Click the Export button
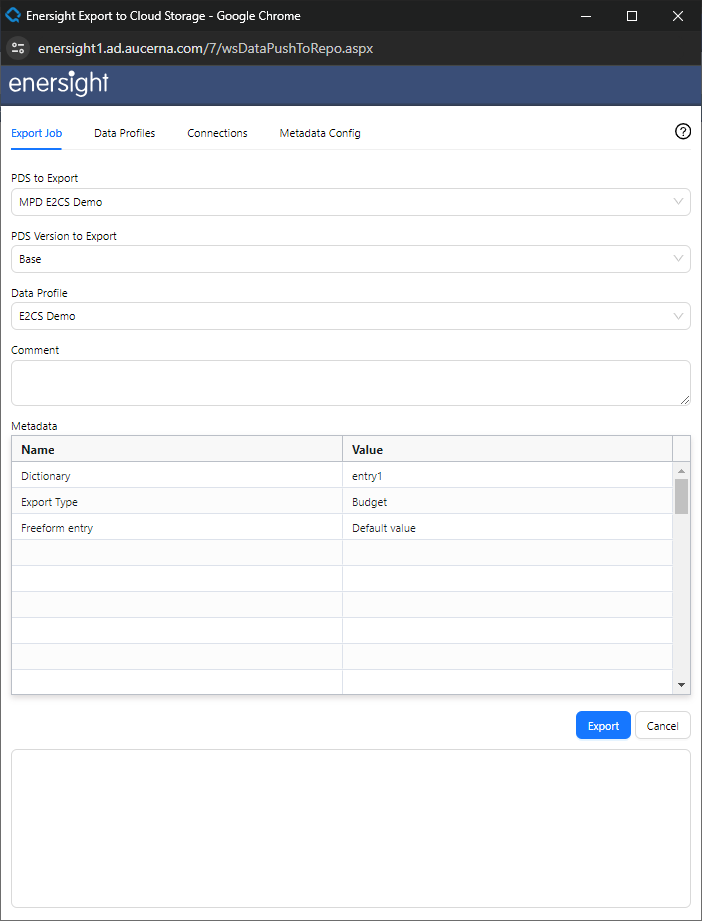The height and width of the screenshot is (921, 702). [603, 725]
